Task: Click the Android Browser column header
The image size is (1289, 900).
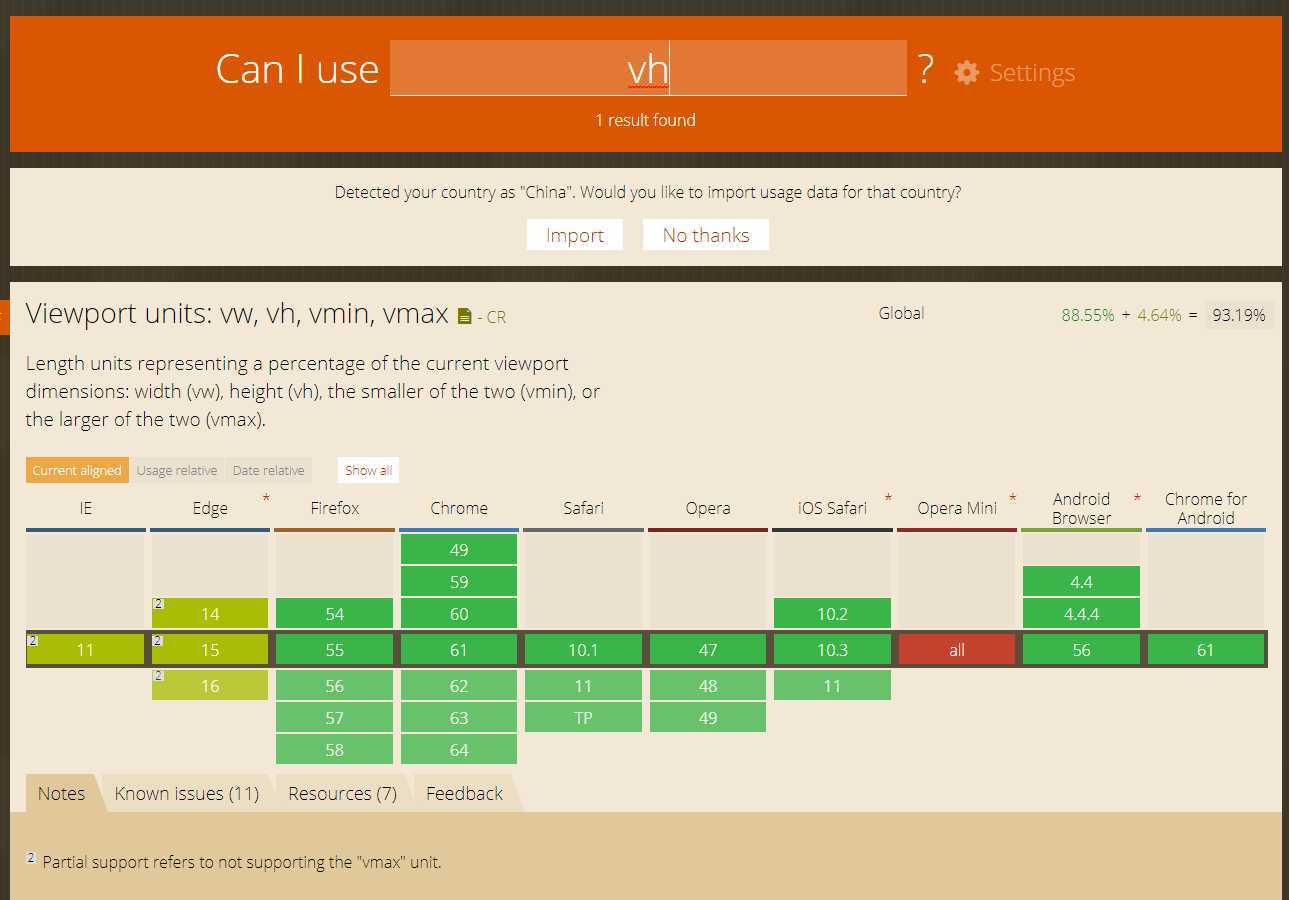Action: [x=1081, y=508]
